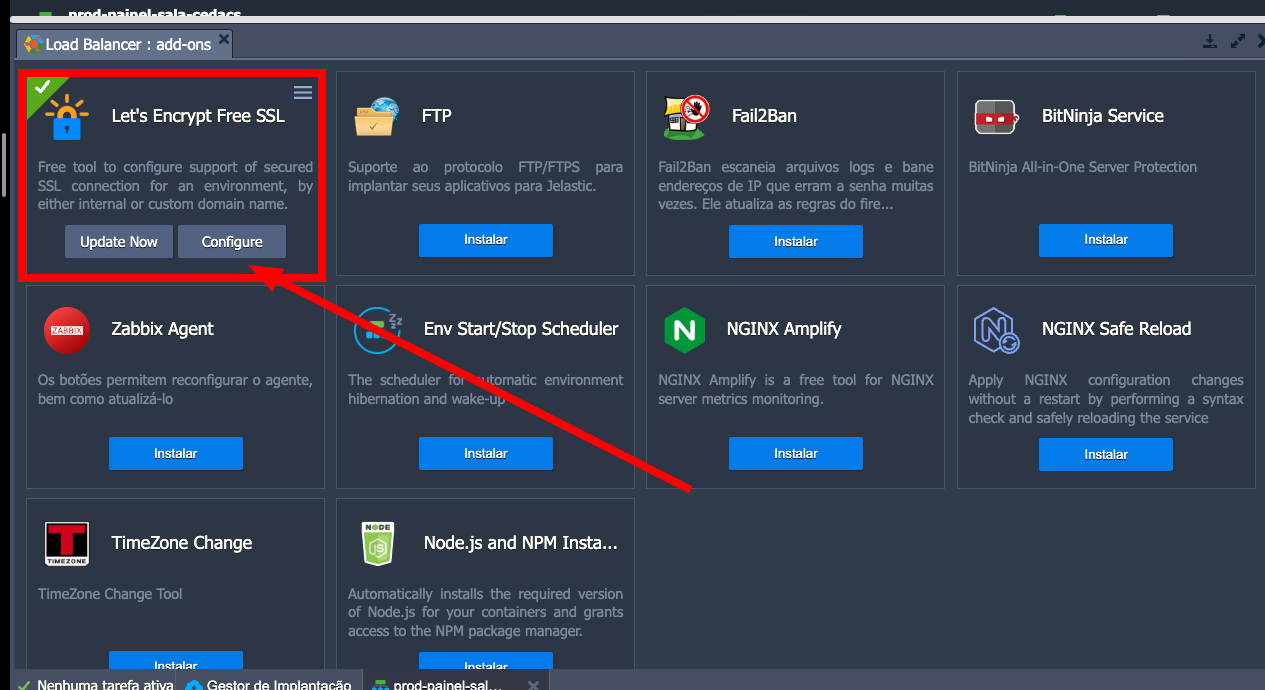Install the FTP add-on
This screenshot has width=1265, height=690.
pos(485,240)
